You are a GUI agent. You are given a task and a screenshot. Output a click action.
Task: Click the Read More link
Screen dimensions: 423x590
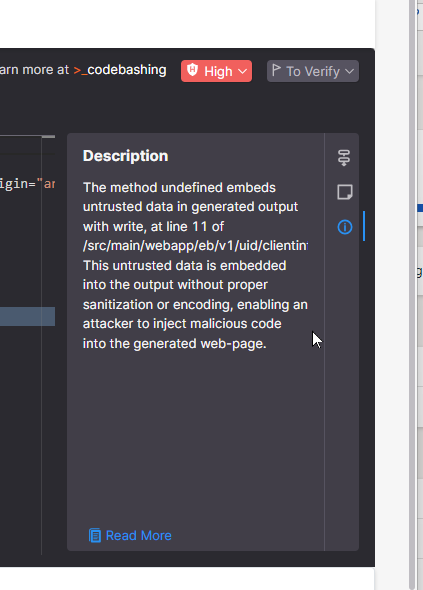[x=138, y=535]
